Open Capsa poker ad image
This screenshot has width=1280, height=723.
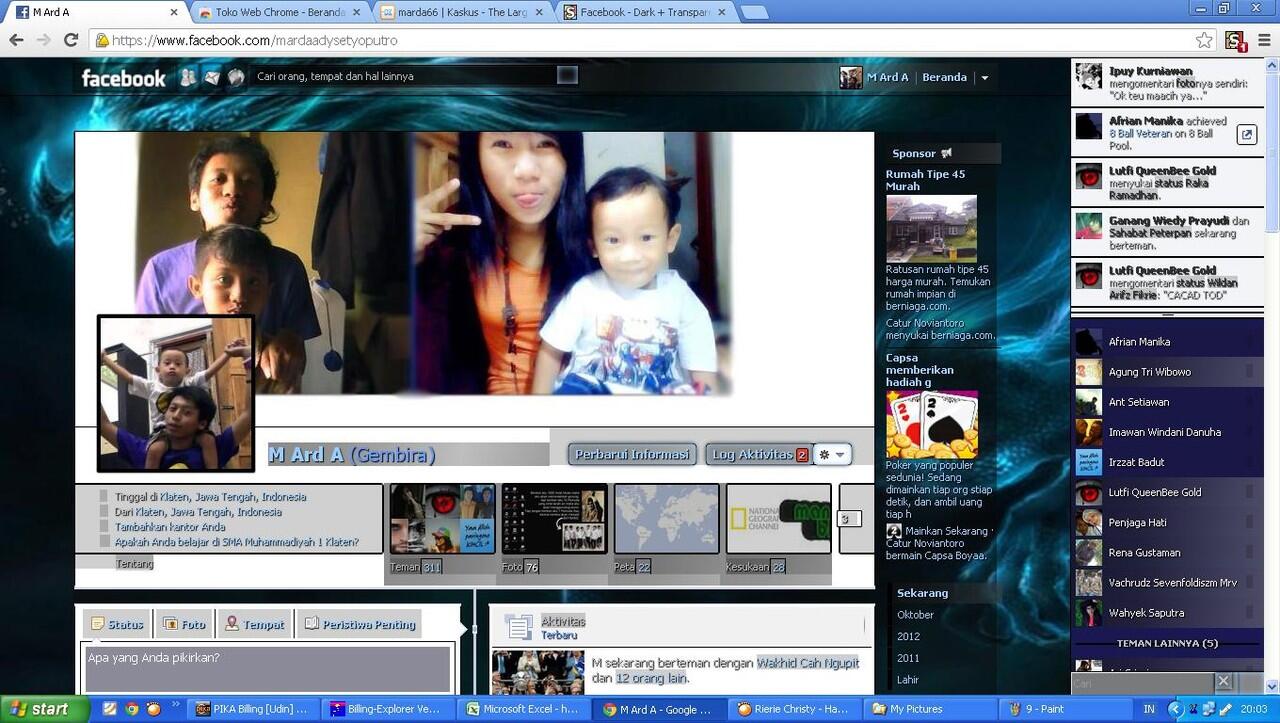click(931, 424)
